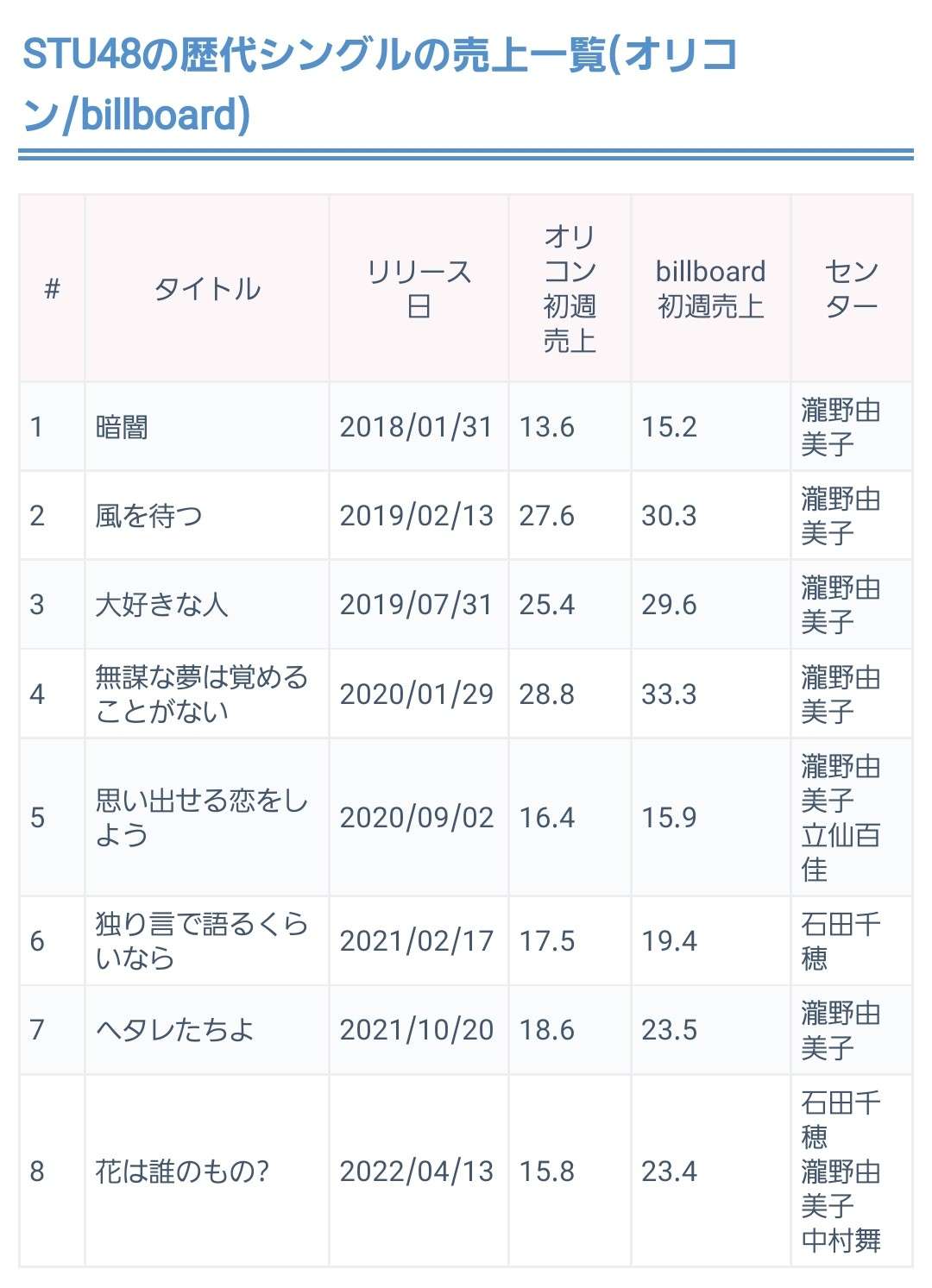This screenshot has width=932, height=1288.
Task: Click the センター column header
Action: (x=851, y=289)
